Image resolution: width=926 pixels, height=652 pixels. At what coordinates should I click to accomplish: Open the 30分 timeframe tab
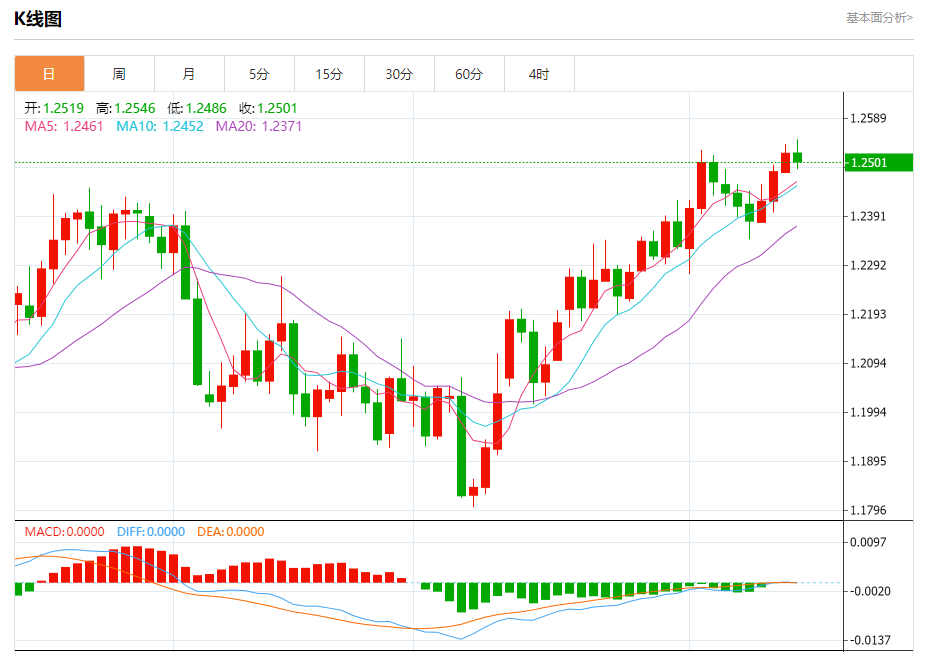pos(399,74)
